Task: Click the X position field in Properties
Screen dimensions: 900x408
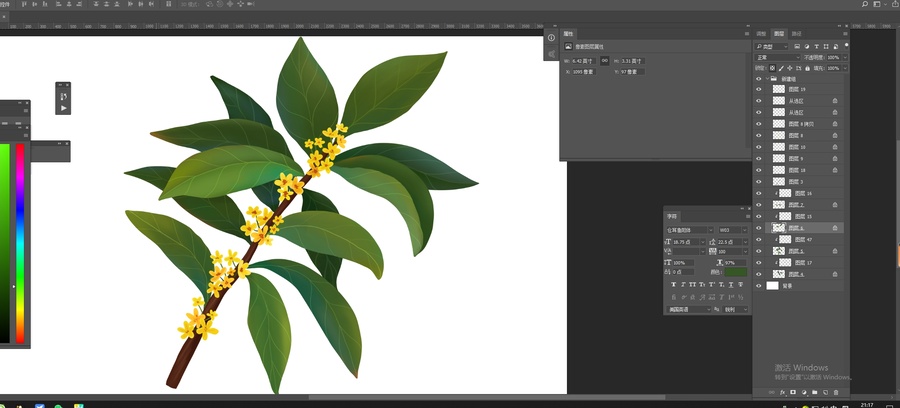Action: click(584, 72)
